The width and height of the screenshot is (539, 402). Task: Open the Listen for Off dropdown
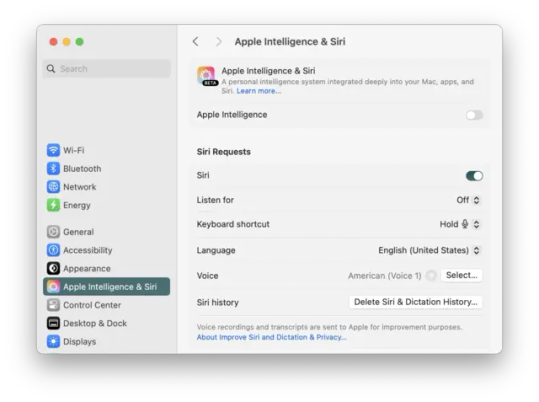point(468,200)
